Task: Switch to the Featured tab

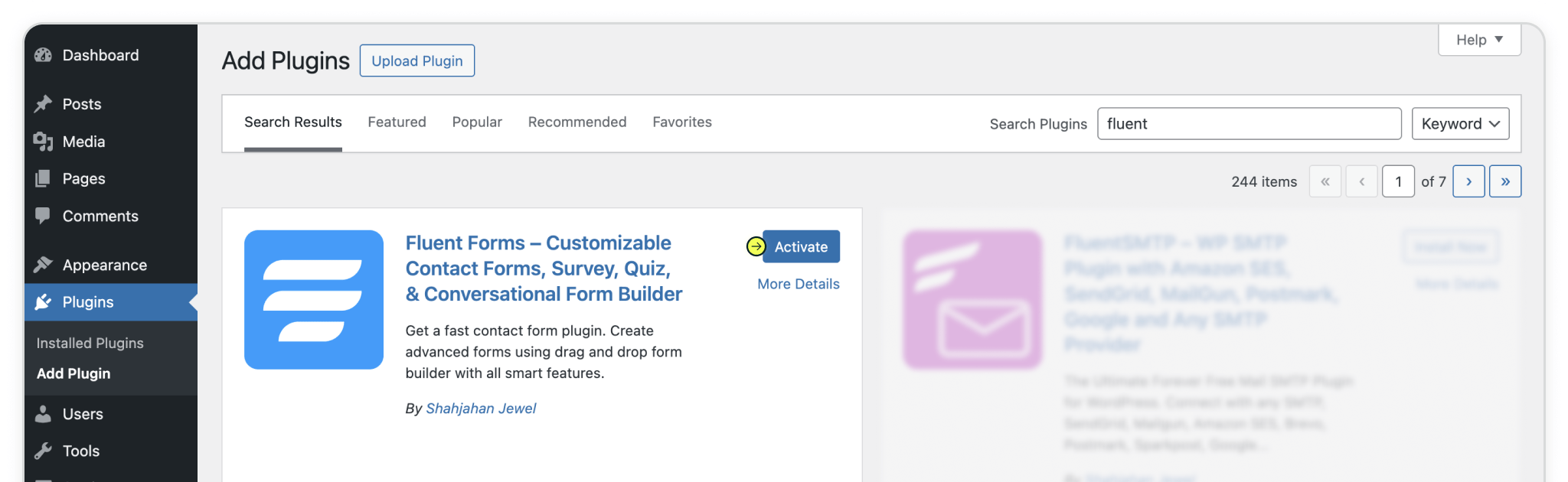Action: coord(397,122)
